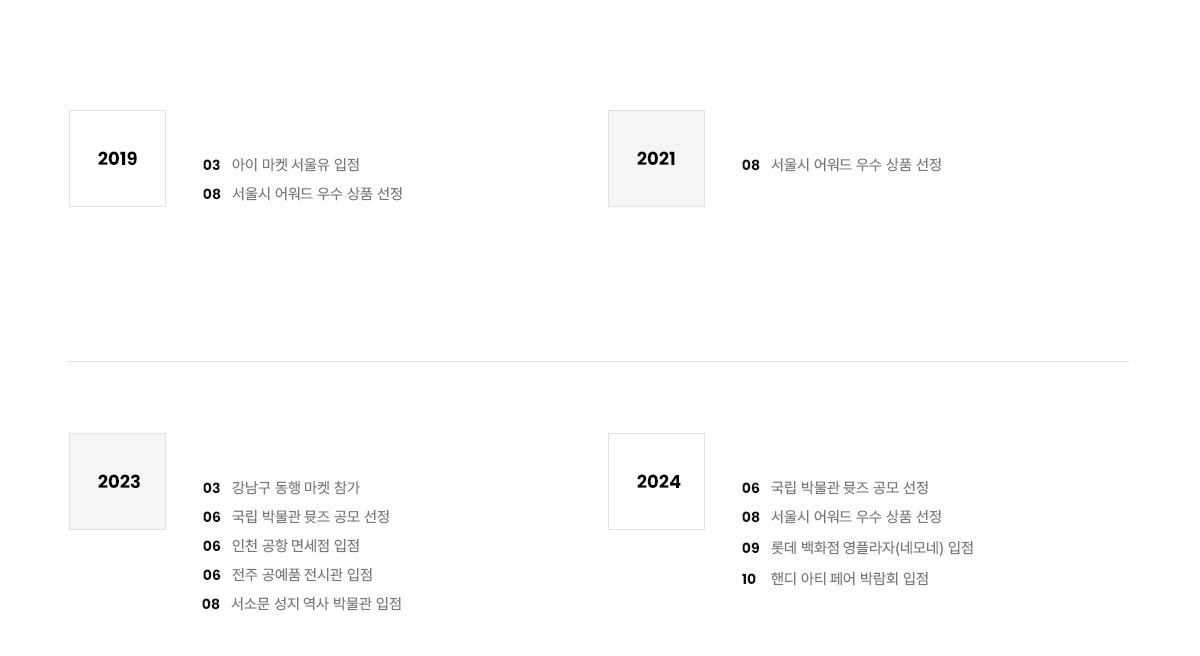1200x656 pixels.
Task: Select the 인천 공항 면세점 입점 entry
Action: [x=295, y=546]
